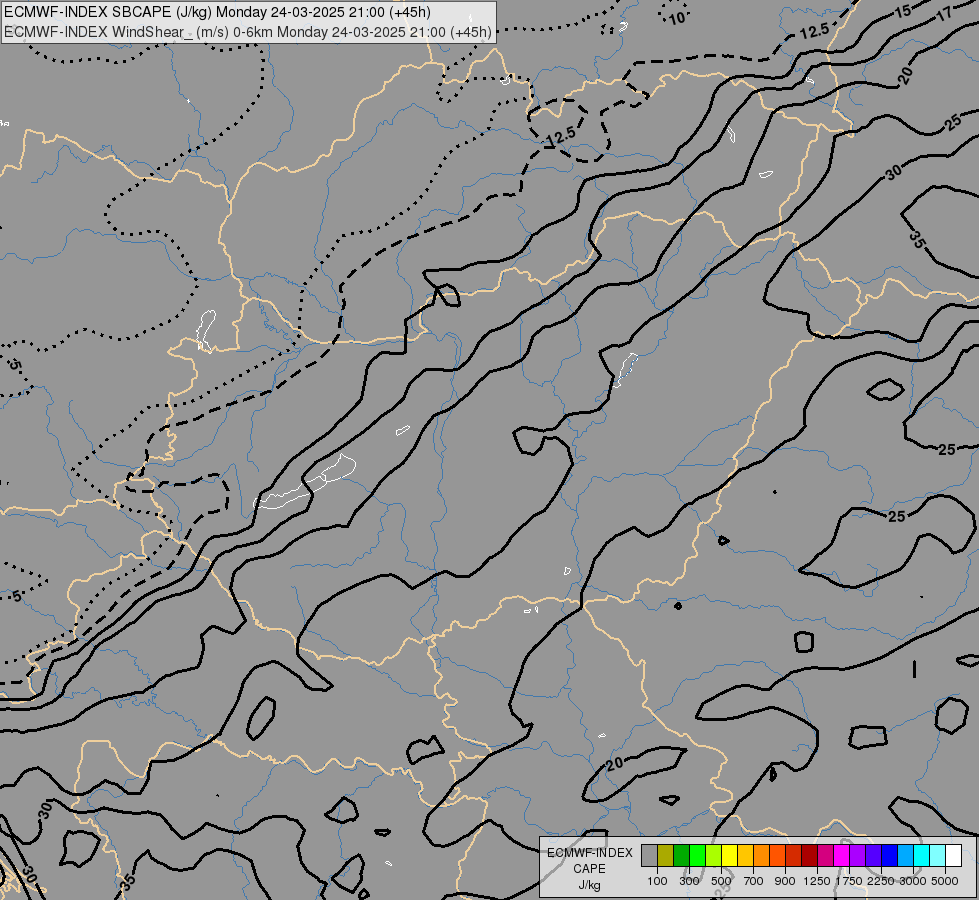Viewport: 979px width, 900px height.
Task: Pick the dark green legend swatch
Action: 682,856
